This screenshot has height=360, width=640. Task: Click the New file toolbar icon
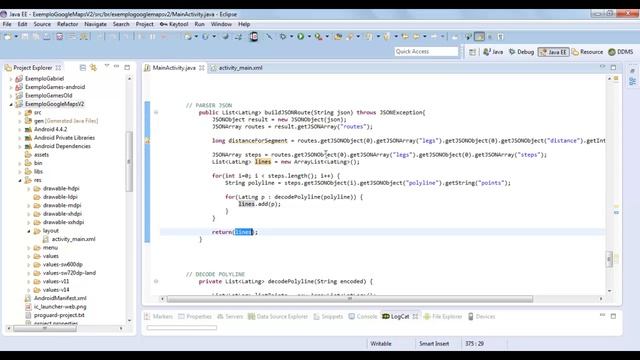pyautogui.click(x=7, y=37)
